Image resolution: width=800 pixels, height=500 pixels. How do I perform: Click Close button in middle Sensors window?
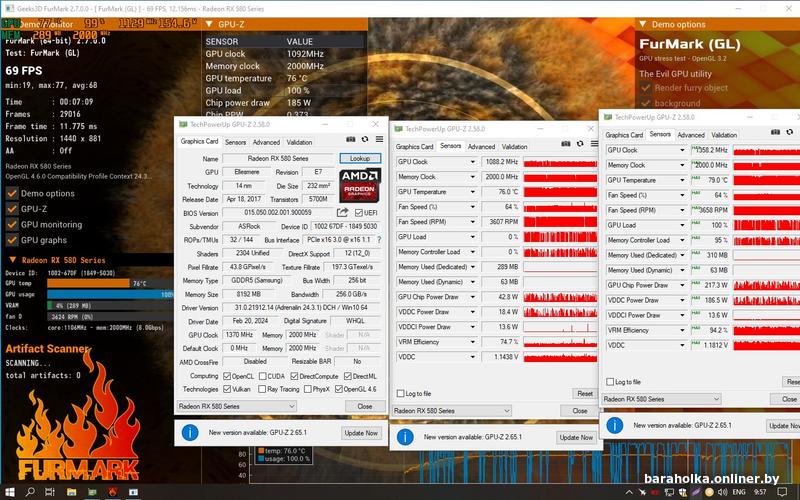point(580,411)
